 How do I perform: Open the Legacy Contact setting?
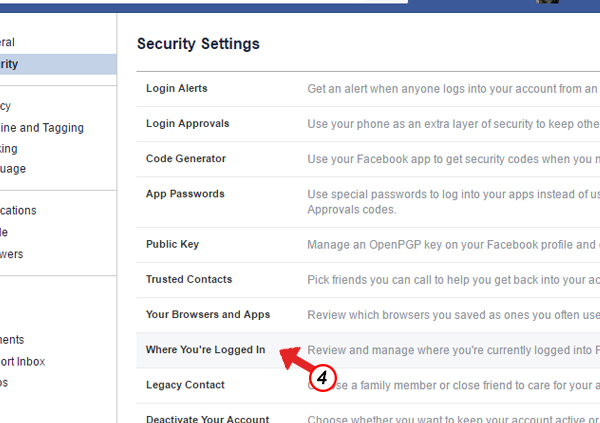pos(368,385)
